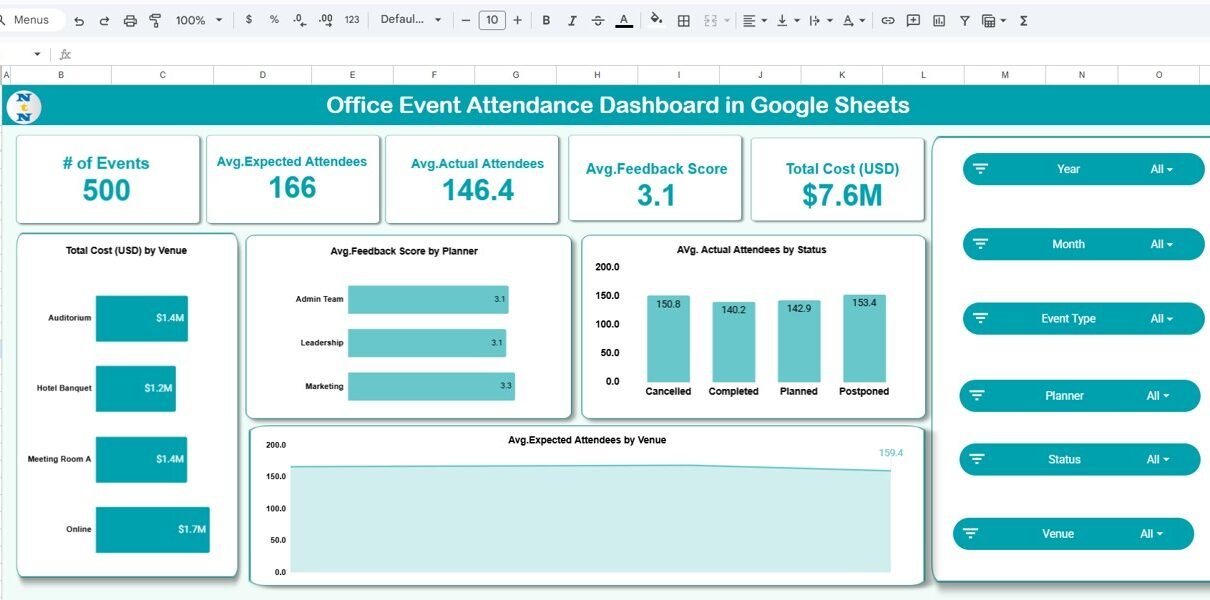Click the font size input field
Image resolution: width=1210 pixels, height=600 pixels.
(x=491, y=20)
